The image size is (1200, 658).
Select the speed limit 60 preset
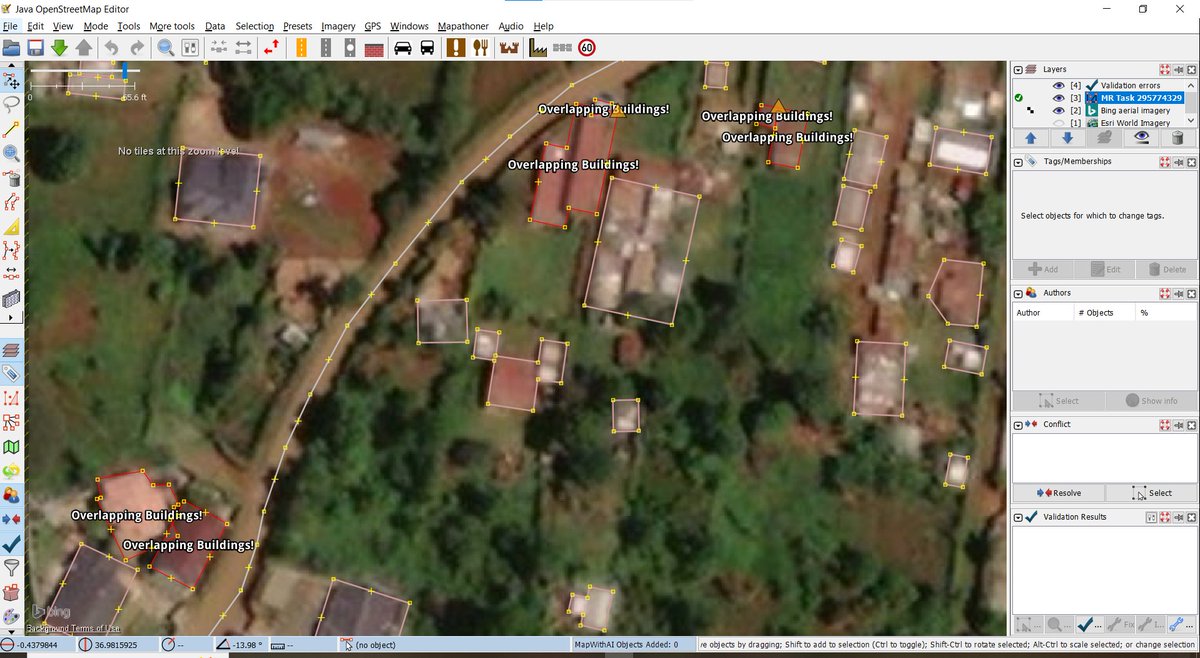coord(587,47)
